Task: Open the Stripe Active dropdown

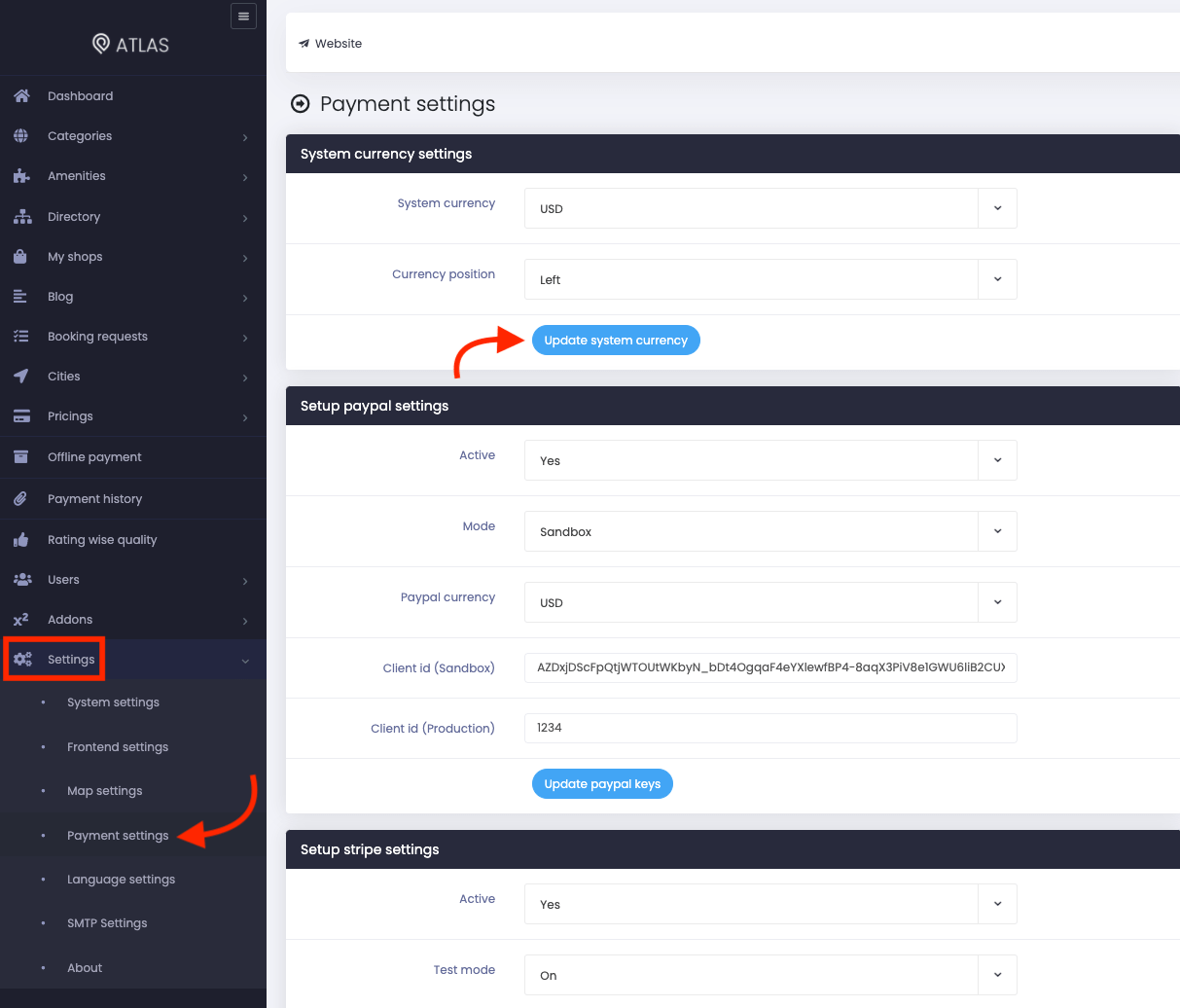Action: pos(770,904)
